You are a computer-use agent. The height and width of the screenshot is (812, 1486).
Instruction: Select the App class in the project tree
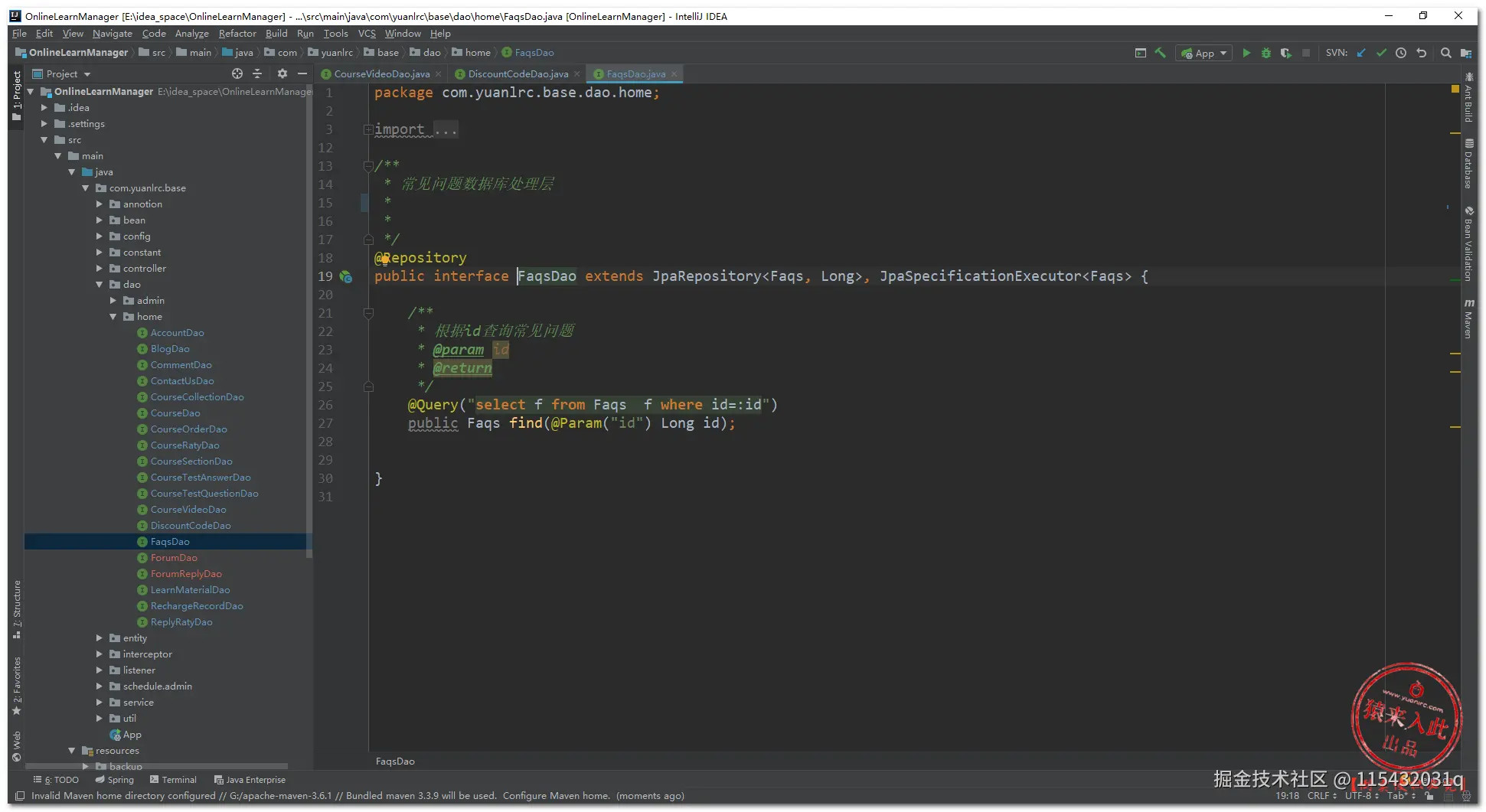pyautogui.click(x=126, y=735)
